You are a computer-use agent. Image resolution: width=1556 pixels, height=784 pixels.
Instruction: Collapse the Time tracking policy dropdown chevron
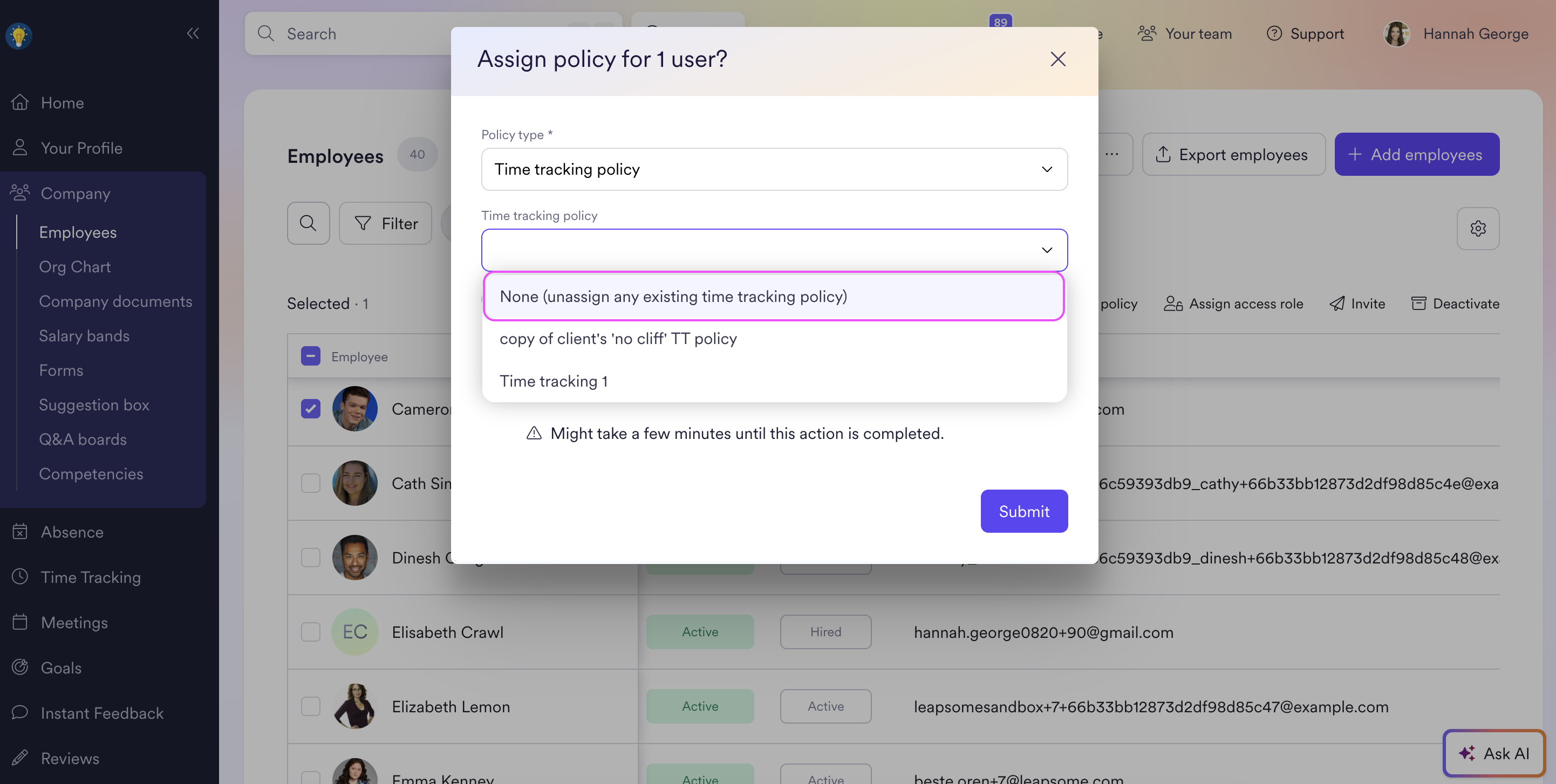coord(1047,250)
